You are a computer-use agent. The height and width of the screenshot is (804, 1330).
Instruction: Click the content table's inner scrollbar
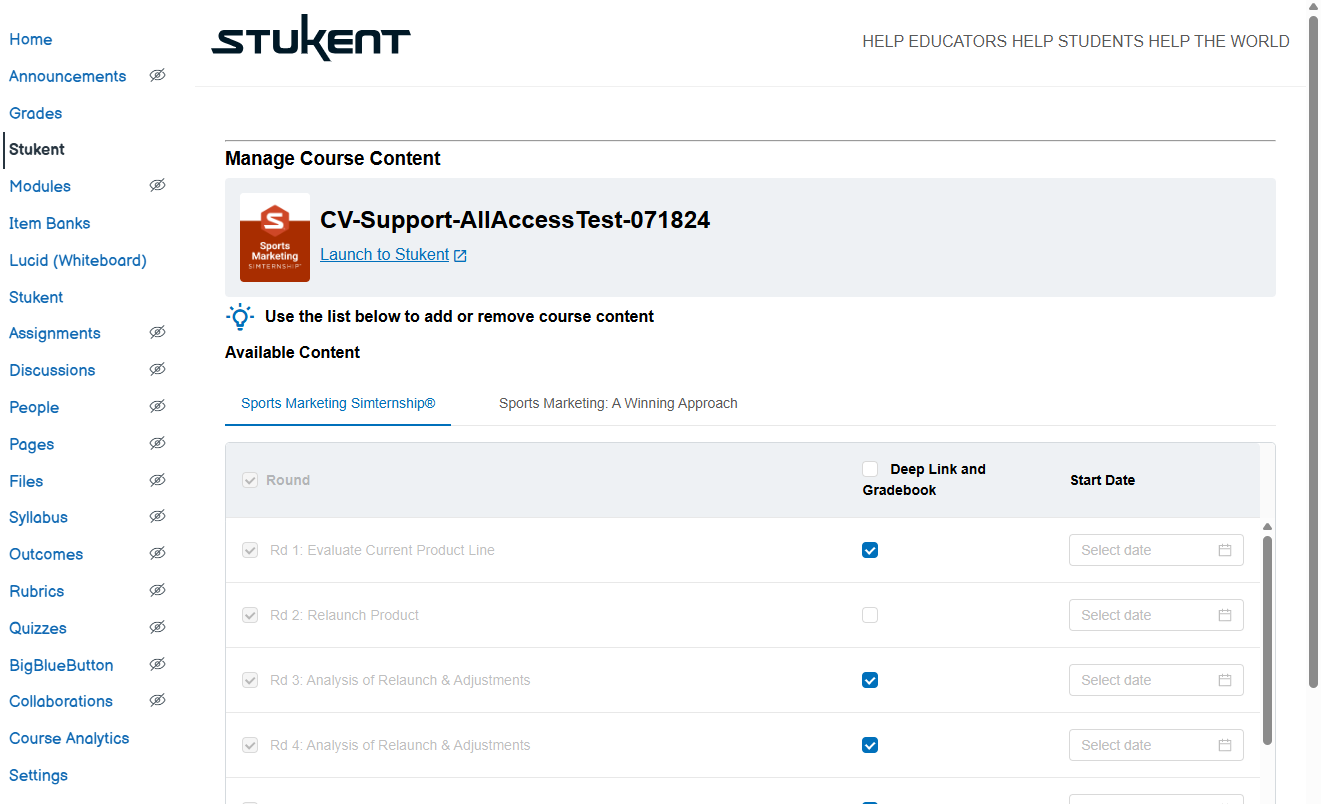point(1268,640)
